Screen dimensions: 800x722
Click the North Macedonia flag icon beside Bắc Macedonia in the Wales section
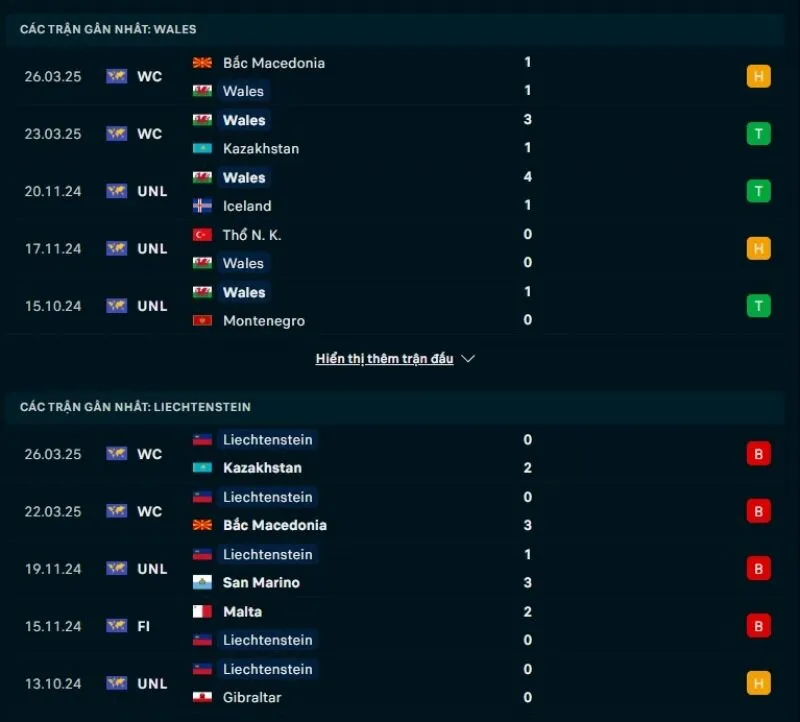click(x=202, y=63)
